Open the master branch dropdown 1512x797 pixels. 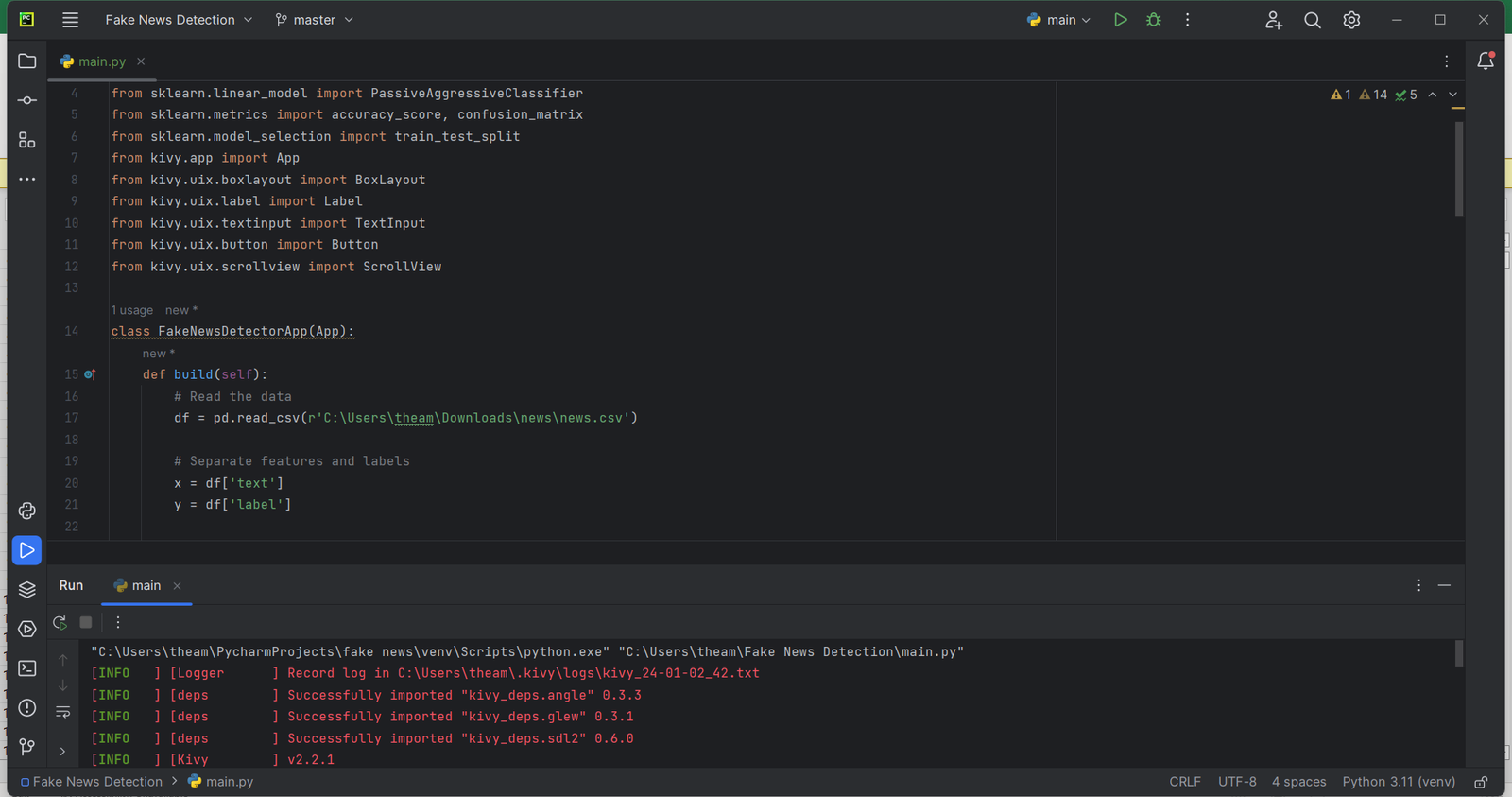click(x=314, y=20)
